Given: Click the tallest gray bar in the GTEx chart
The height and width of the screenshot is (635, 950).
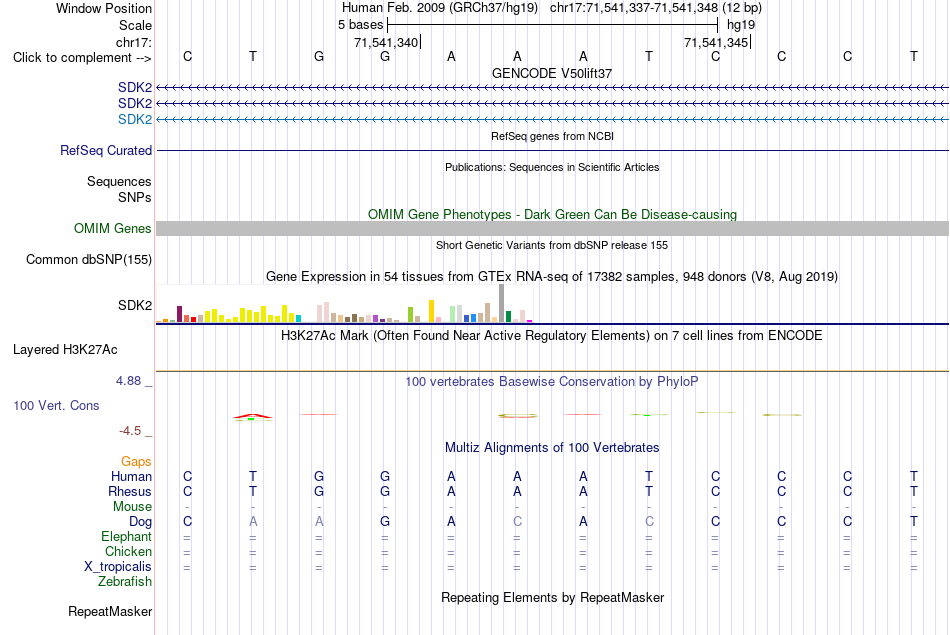Looking at the screenshot, I should point(502,303).
